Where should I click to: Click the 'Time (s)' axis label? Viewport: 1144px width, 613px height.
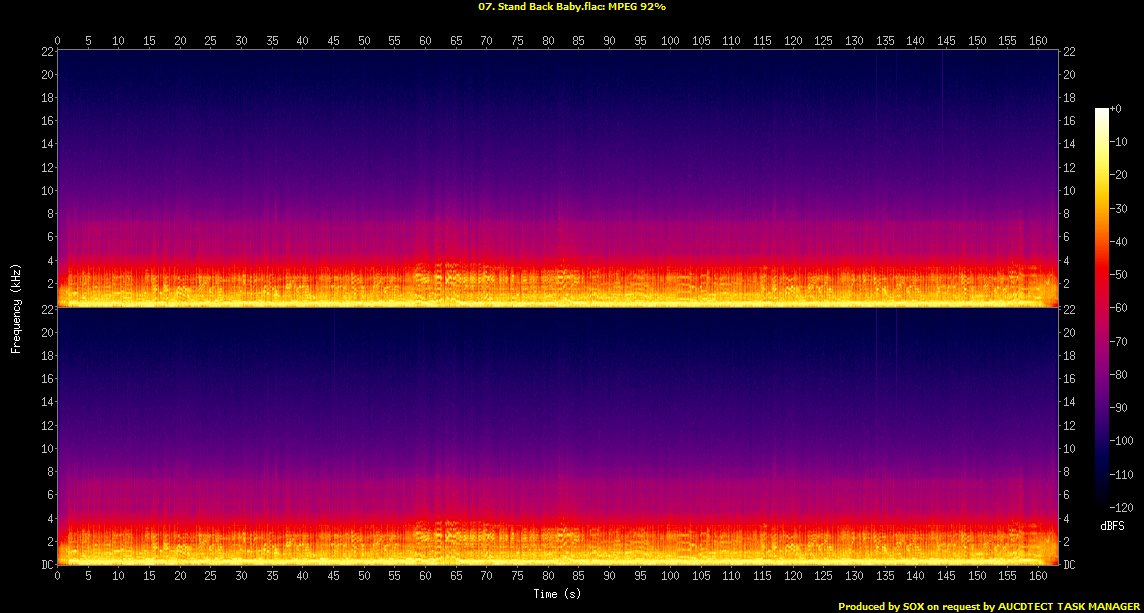[558, 594]
